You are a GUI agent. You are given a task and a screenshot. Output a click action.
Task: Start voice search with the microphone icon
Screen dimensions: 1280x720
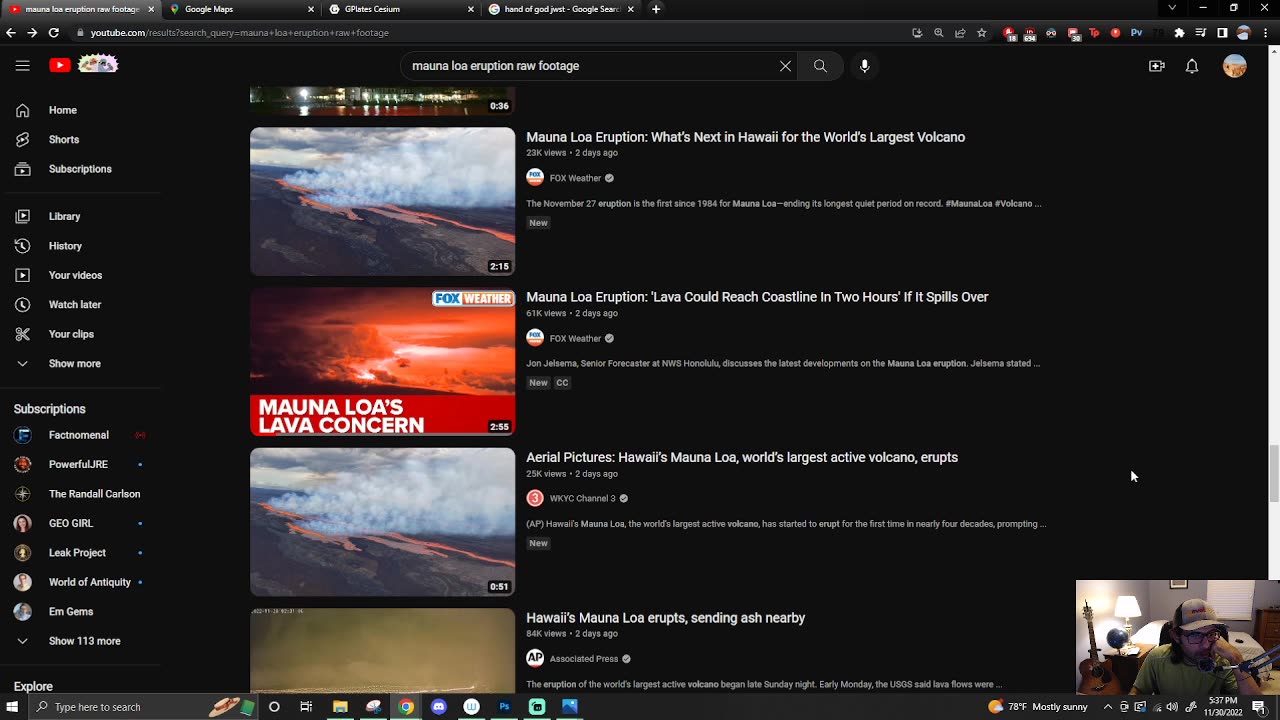(x=865, y=66)
